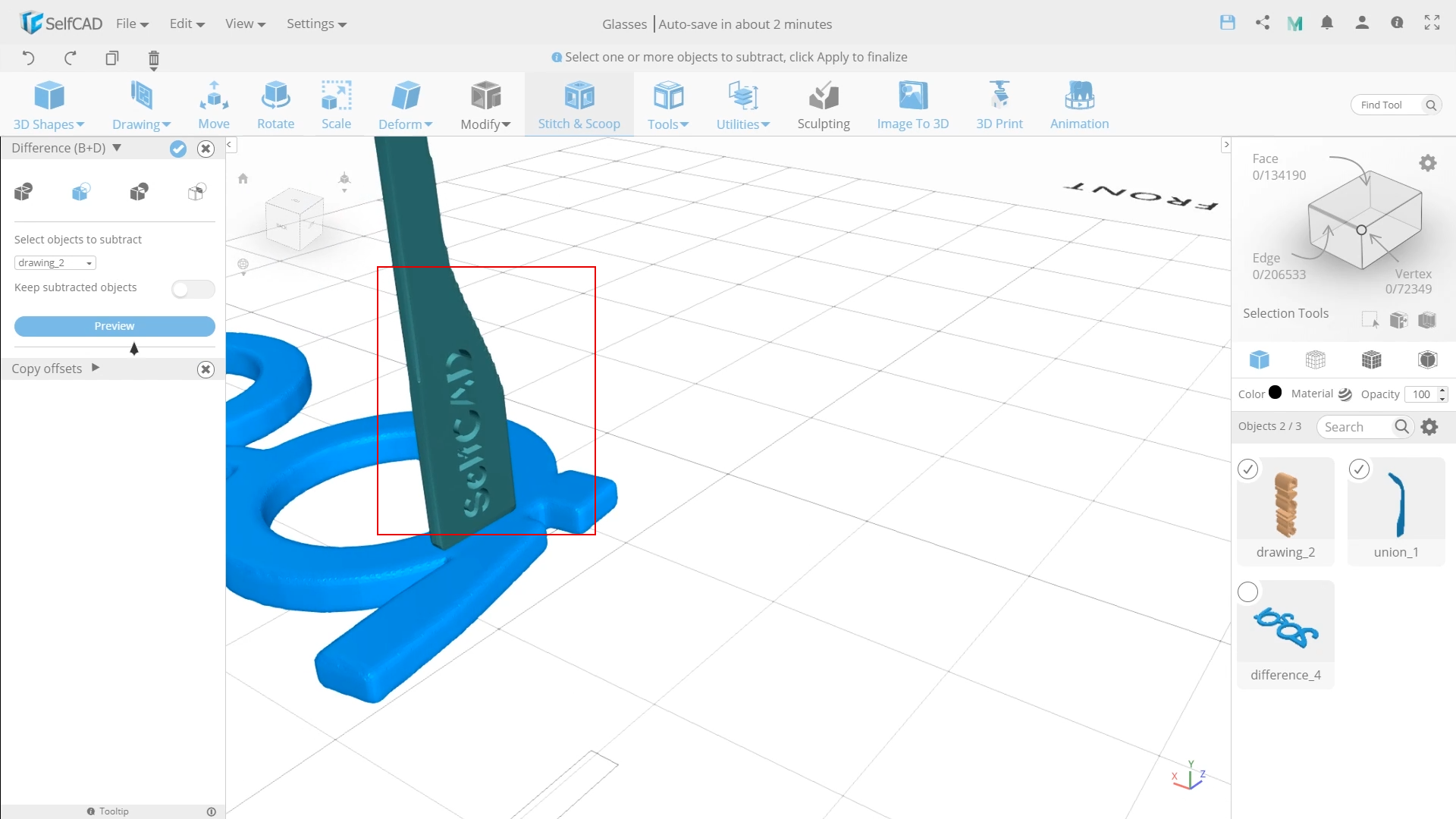
Task: Open the black Color swatch
Action: 1276,393
